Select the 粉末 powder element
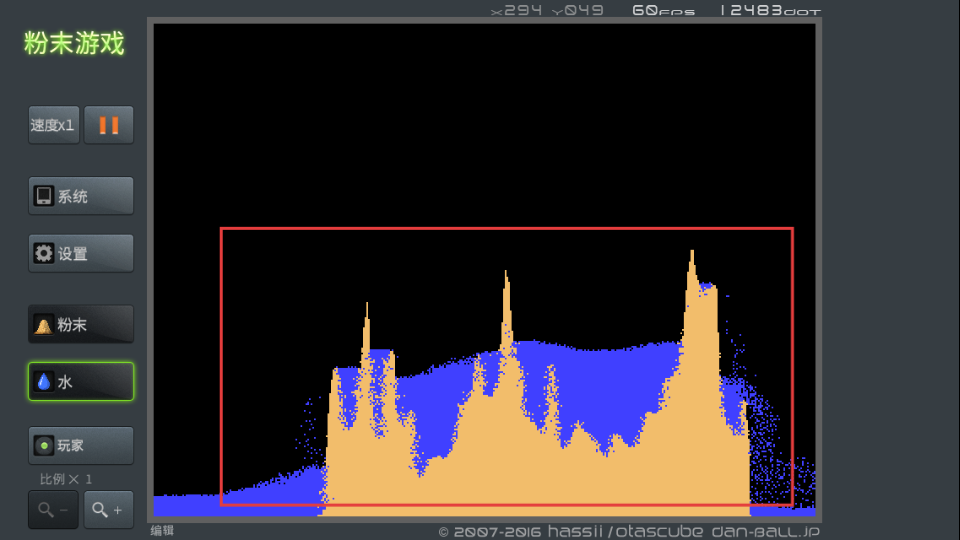 [80, 325]
